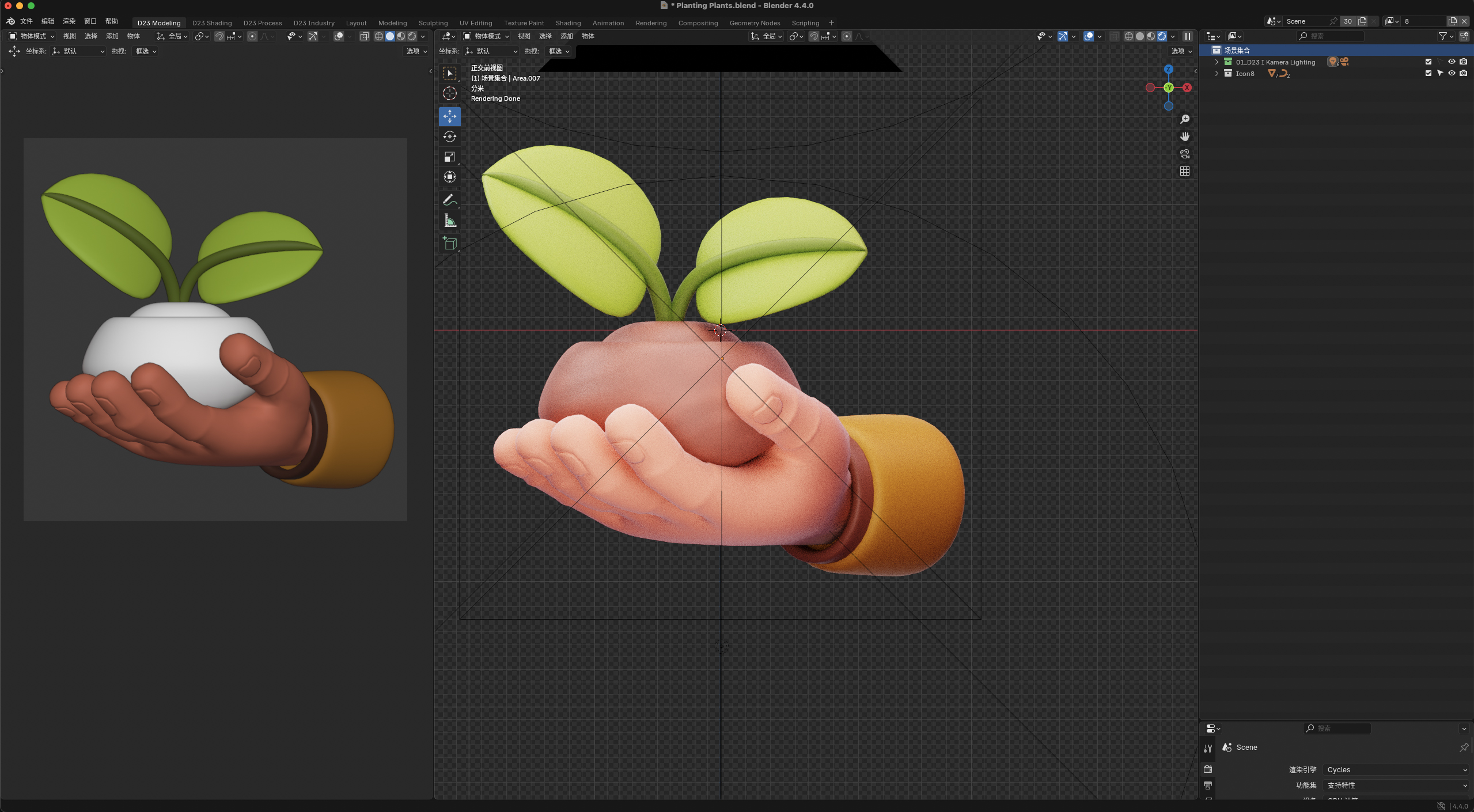This screenshot has width=1474, height=812.
Task: Click the 3D cursor tool
Action: pos(449,93)
